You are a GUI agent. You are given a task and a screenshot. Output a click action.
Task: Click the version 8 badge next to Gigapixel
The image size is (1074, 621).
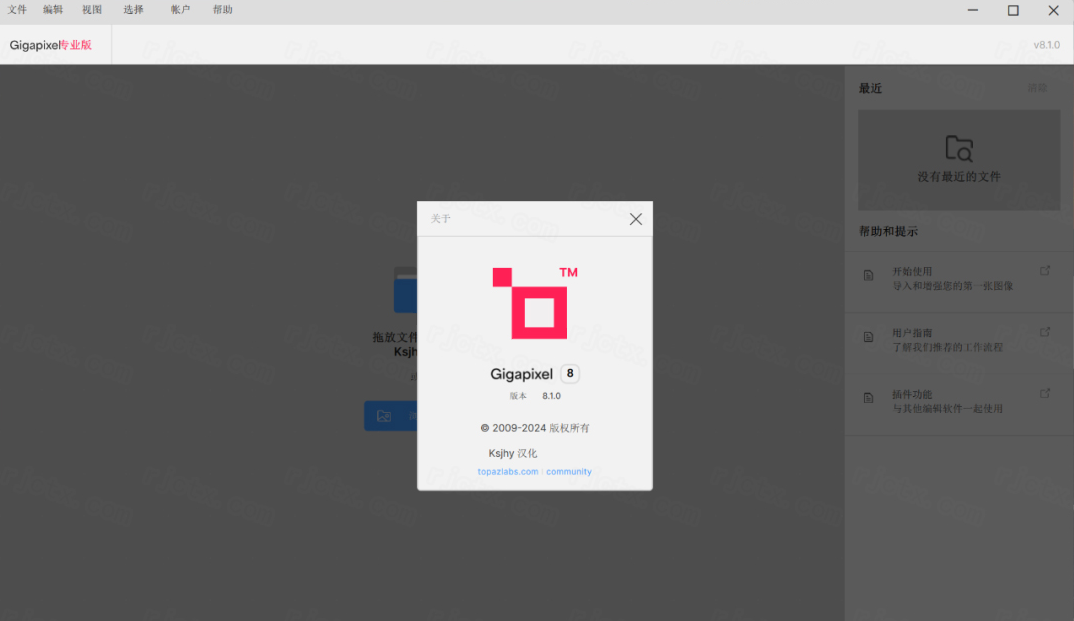(570, 374)
